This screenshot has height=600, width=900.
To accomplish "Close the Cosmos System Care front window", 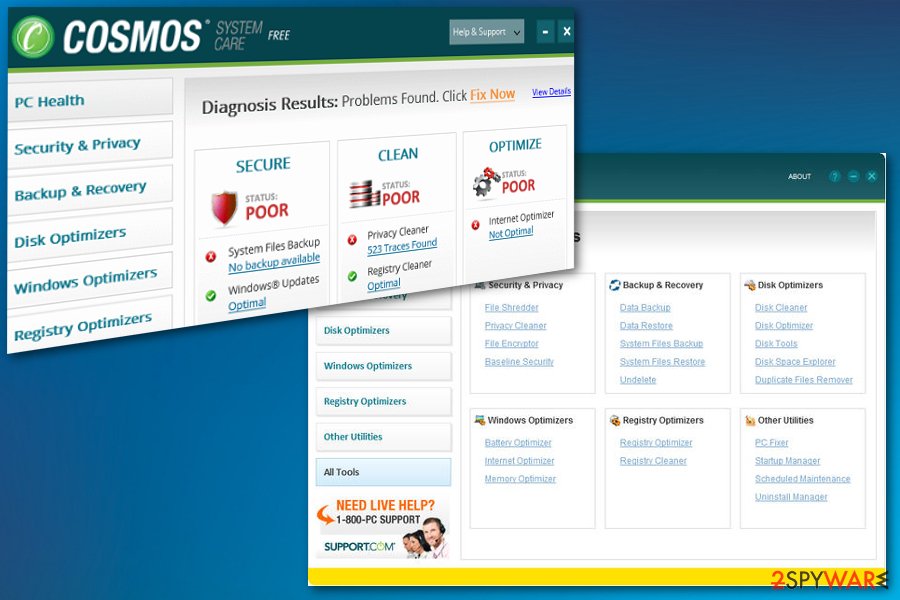I will point(567,32).
